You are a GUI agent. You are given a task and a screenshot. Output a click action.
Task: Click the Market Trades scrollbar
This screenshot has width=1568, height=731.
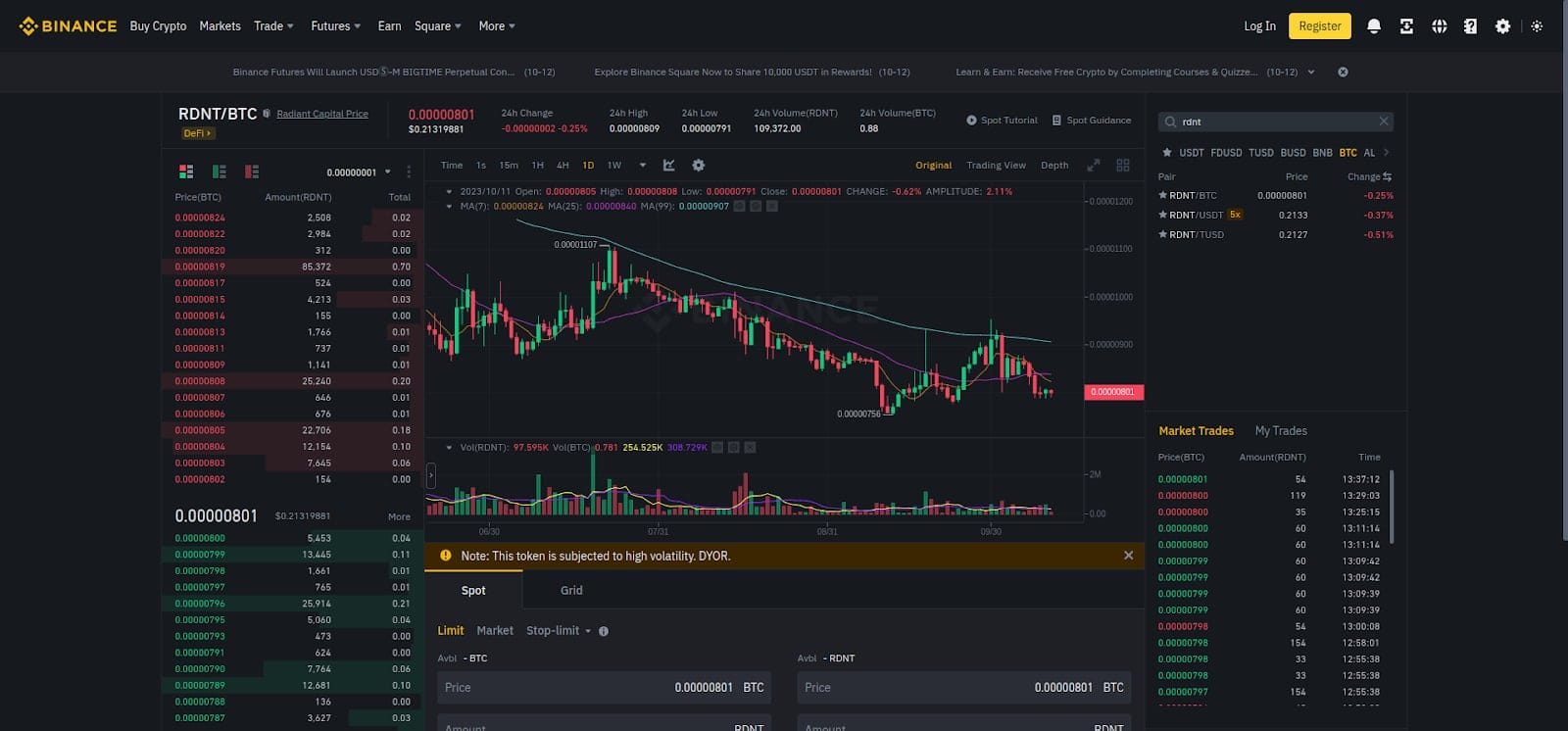point(1392,507)
